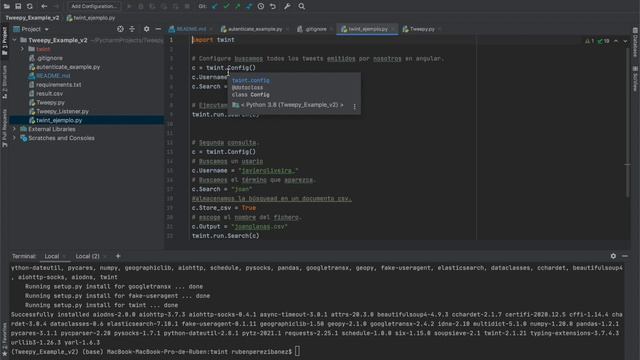Screen dimensions: 640x360
Task: Select twint_ejemplo.py in project tree
Action: [59, 120]
